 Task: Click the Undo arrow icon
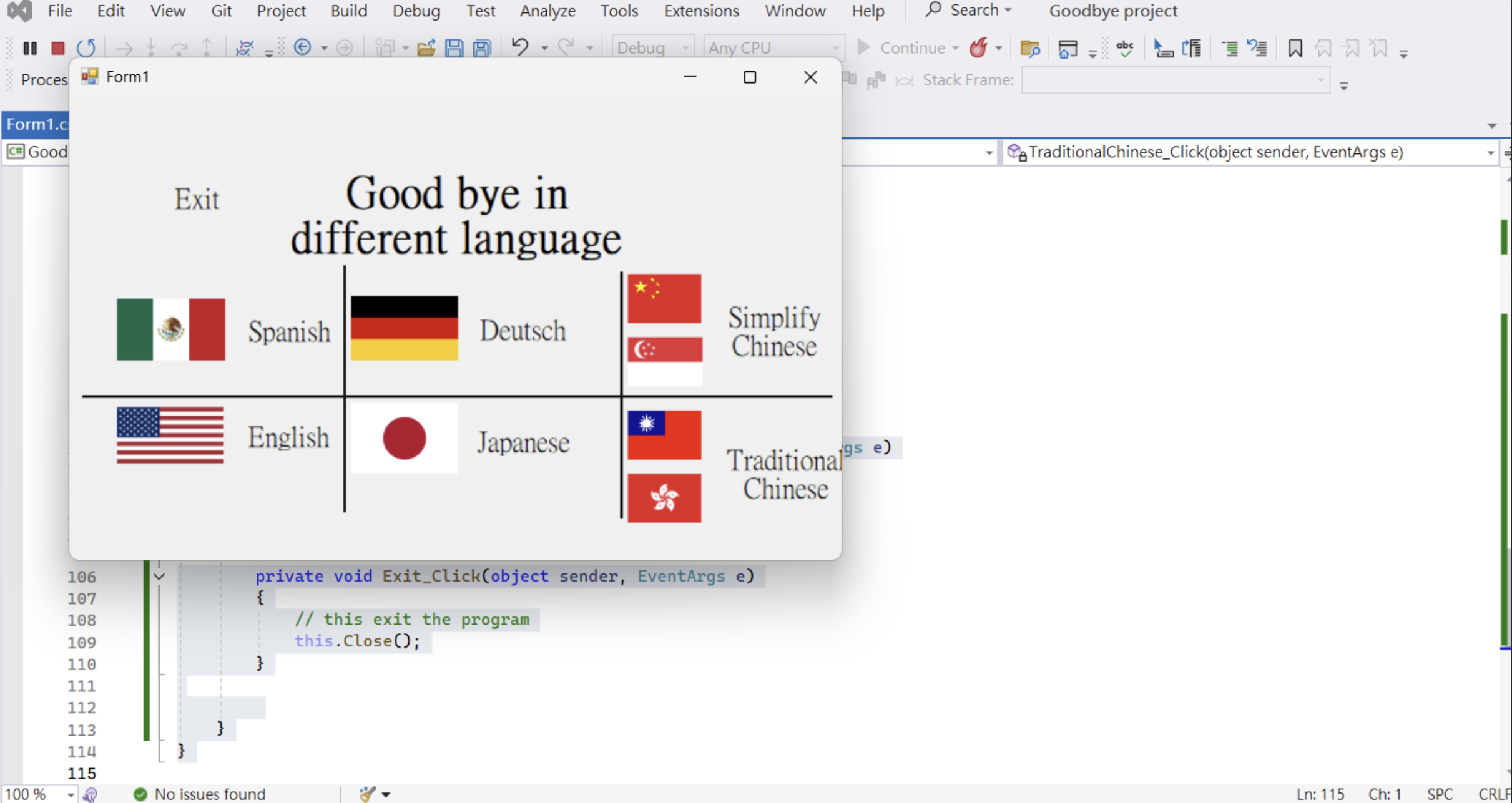click(519, 48)
